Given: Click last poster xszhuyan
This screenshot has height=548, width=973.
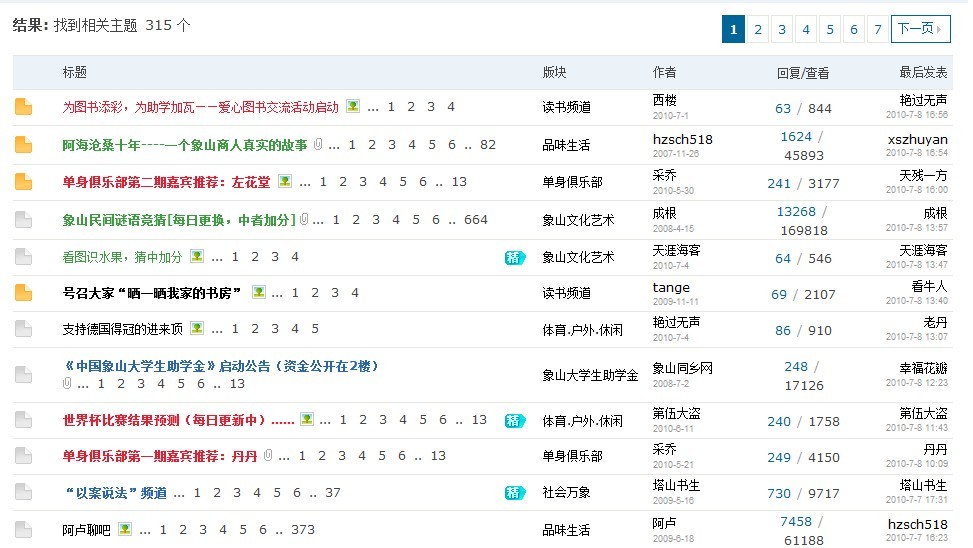Looking at the screenshot, I should point(917,140).
